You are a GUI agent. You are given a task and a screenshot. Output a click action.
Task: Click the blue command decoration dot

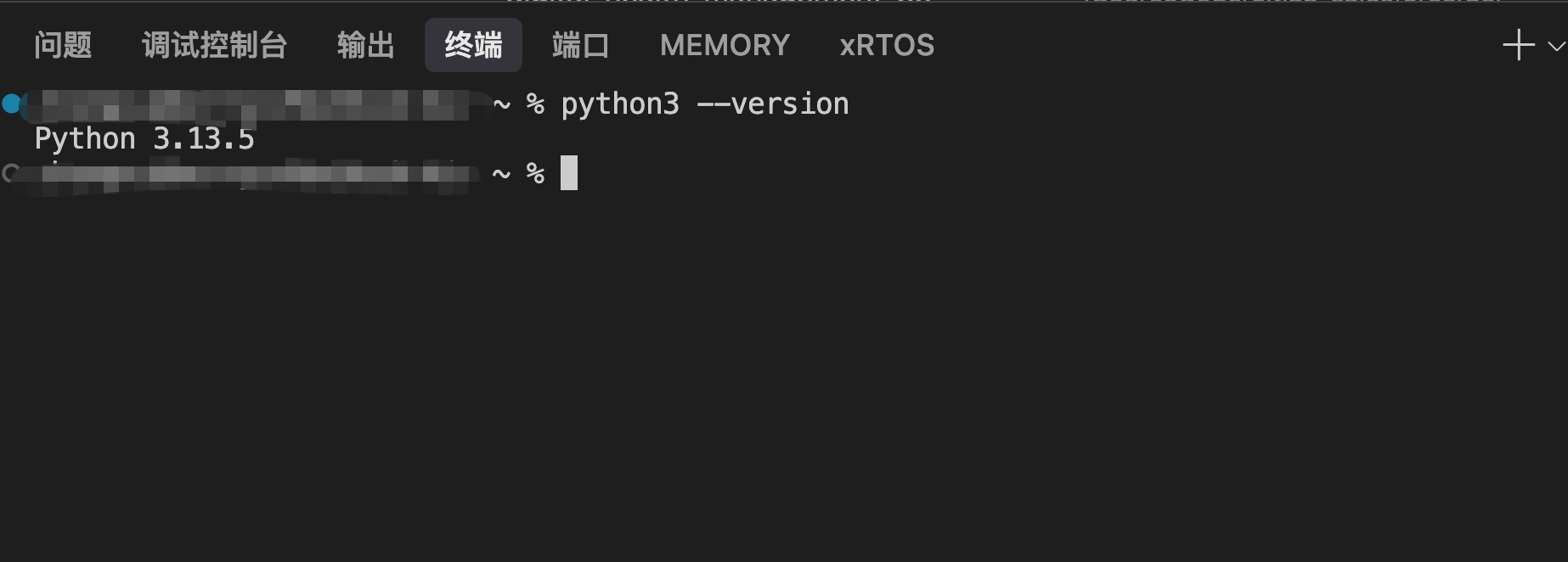pos(11,104)
